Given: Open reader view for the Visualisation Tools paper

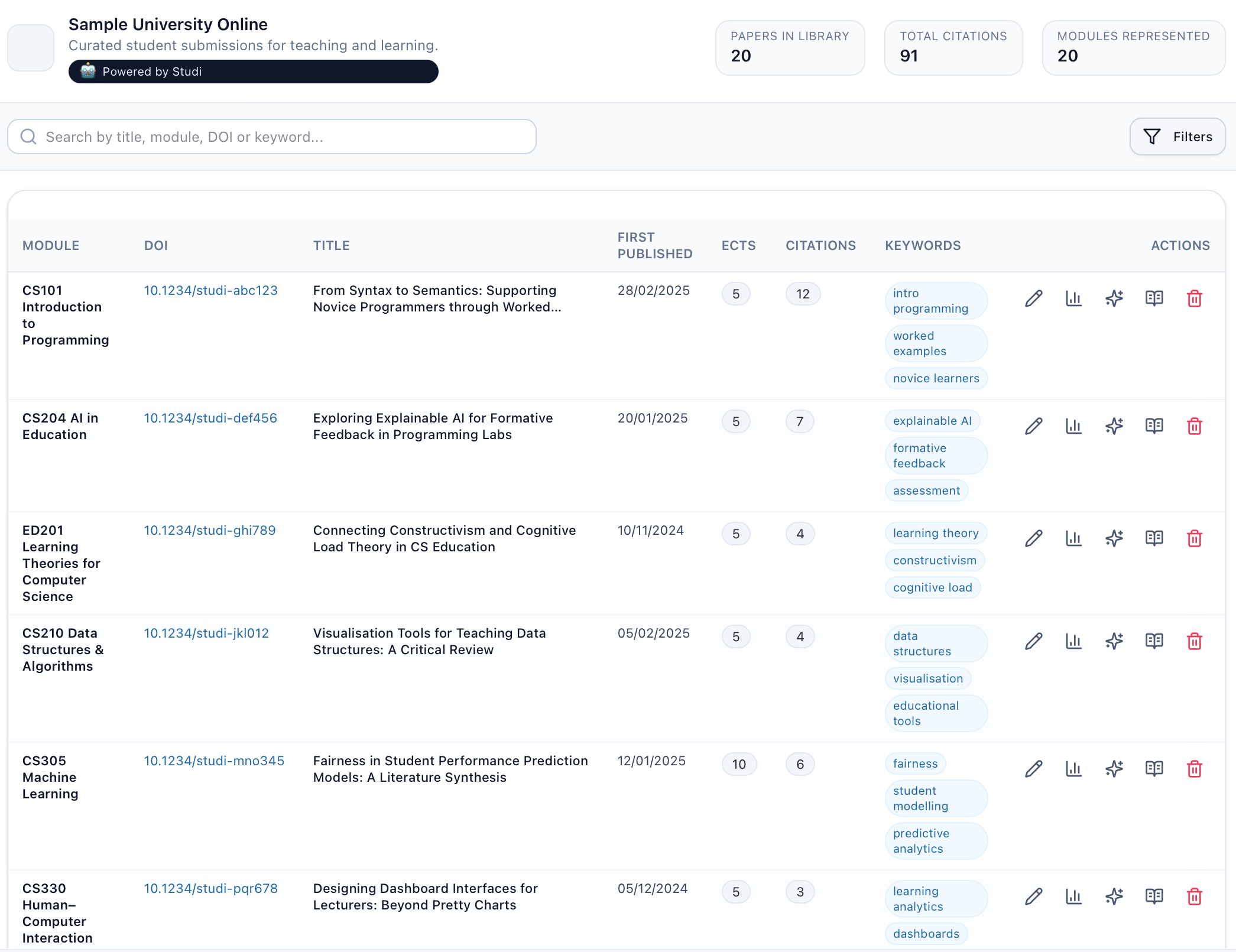Looking at the screenshot, I should tap(1154, 641).
